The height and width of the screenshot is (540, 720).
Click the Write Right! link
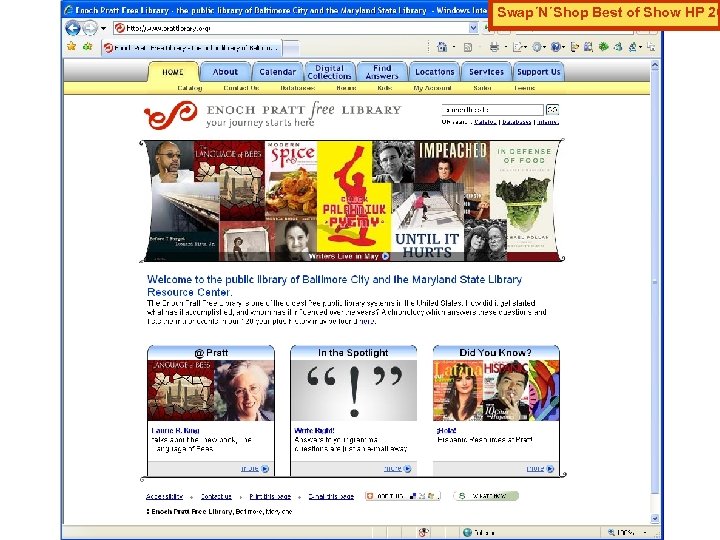click(315, 431)
